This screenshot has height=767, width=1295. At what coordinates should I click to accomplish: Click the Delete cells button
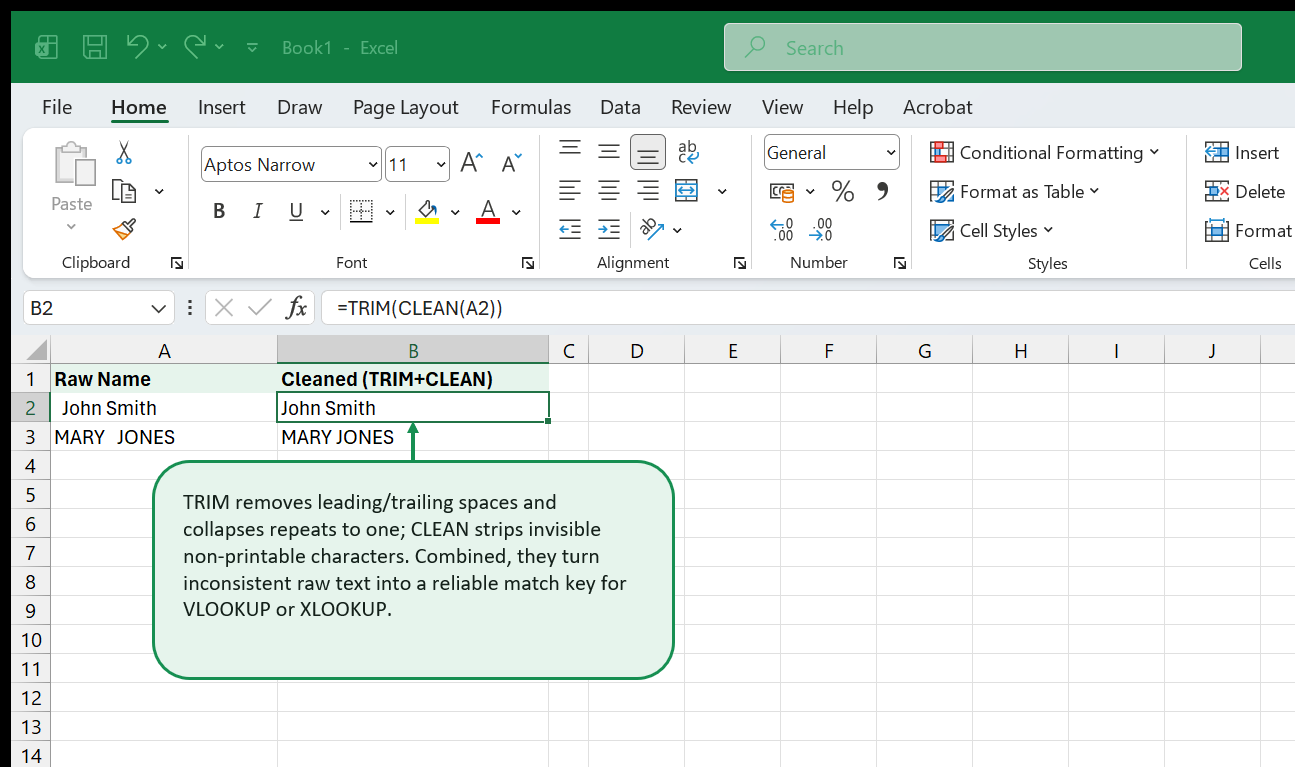point(1245,191)
